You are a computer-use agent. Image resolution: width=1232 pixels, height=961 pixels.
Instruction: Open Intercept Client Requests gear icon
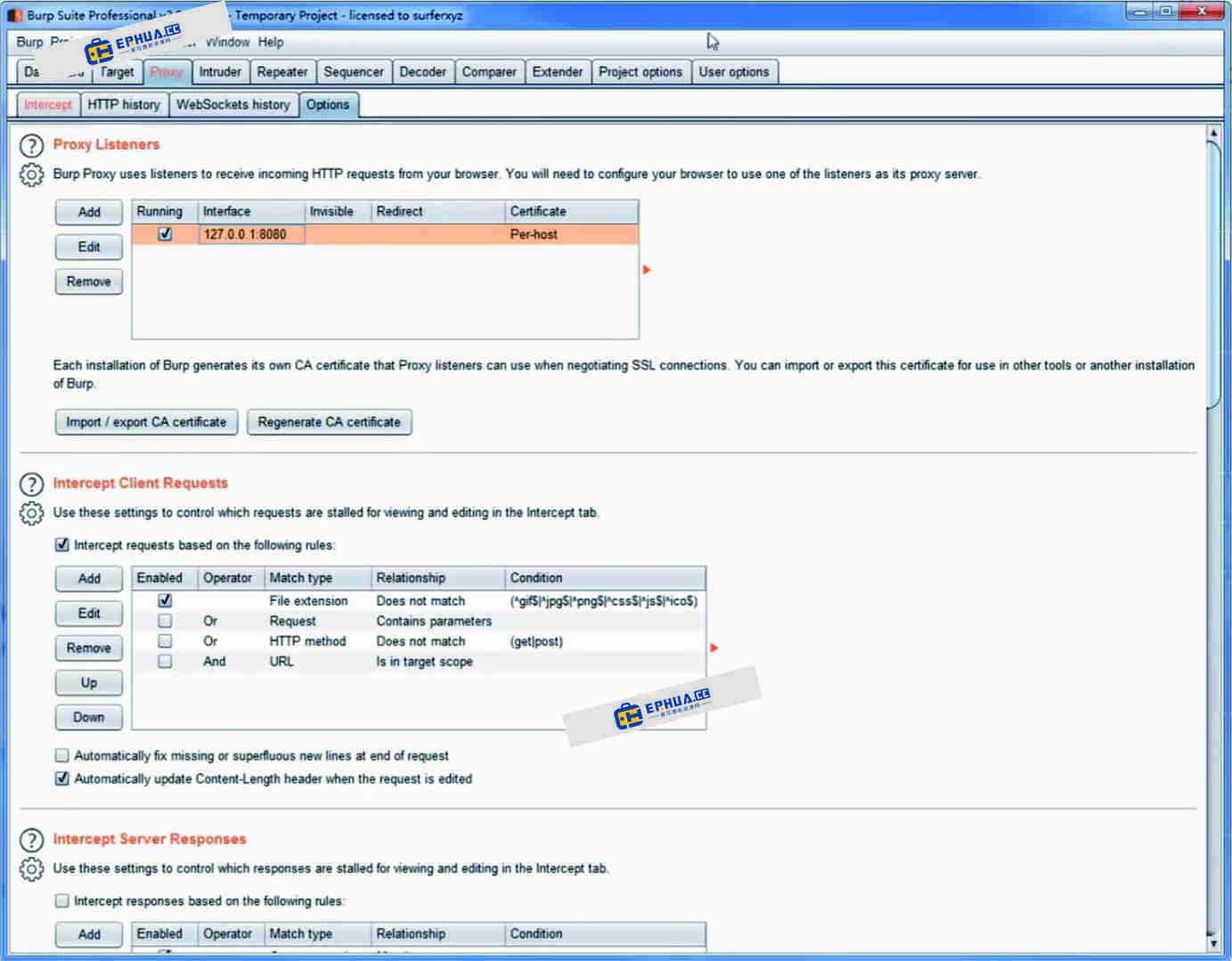(x=31, y=513)
